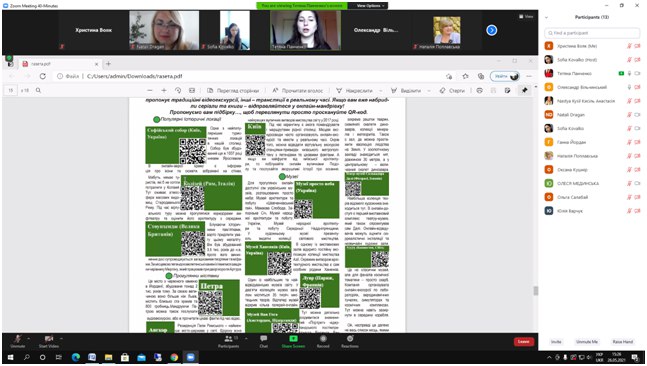Click the Find a participant search field
This screenshot has width=647, height=366.
pos(592,33)
